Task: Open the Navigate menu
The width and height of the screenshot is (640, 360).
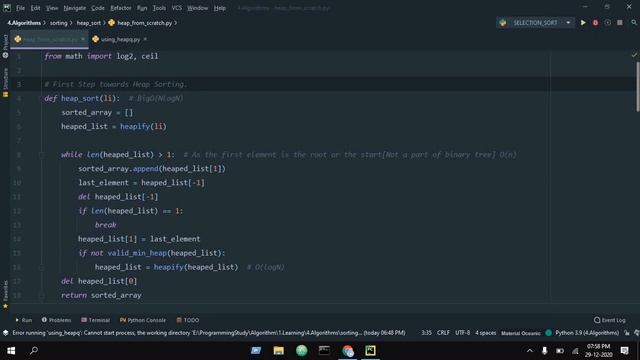Action: click(x=75, y=8)
